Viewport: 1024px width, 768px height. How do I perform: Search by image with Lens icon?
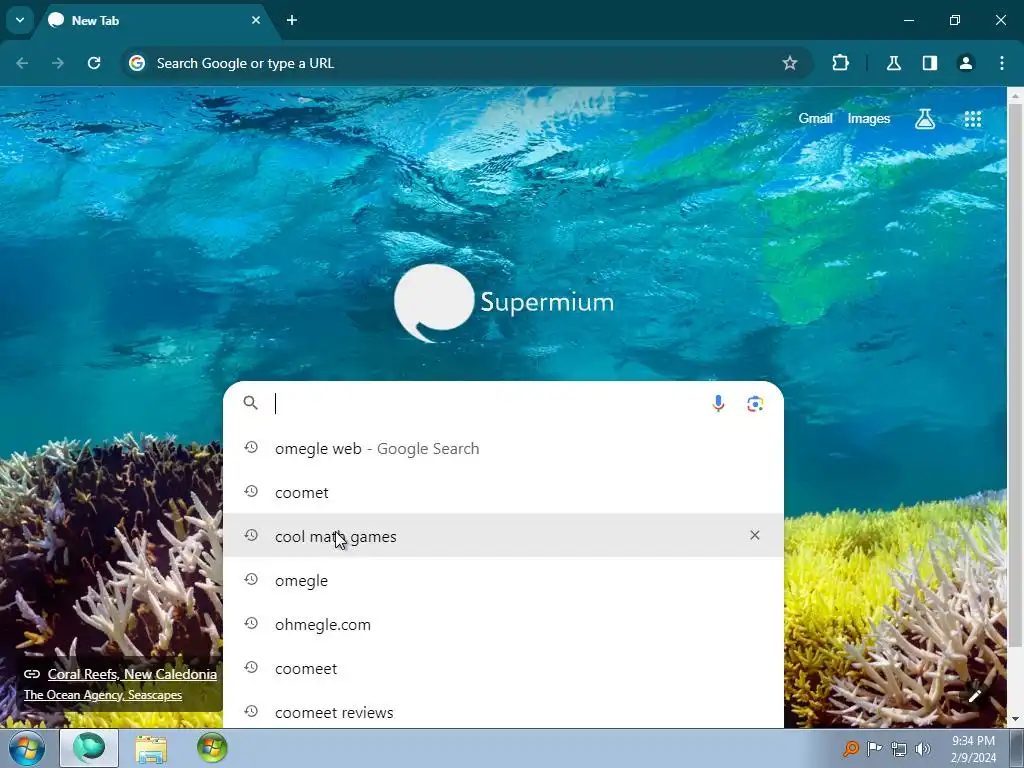tap(755, 404)
